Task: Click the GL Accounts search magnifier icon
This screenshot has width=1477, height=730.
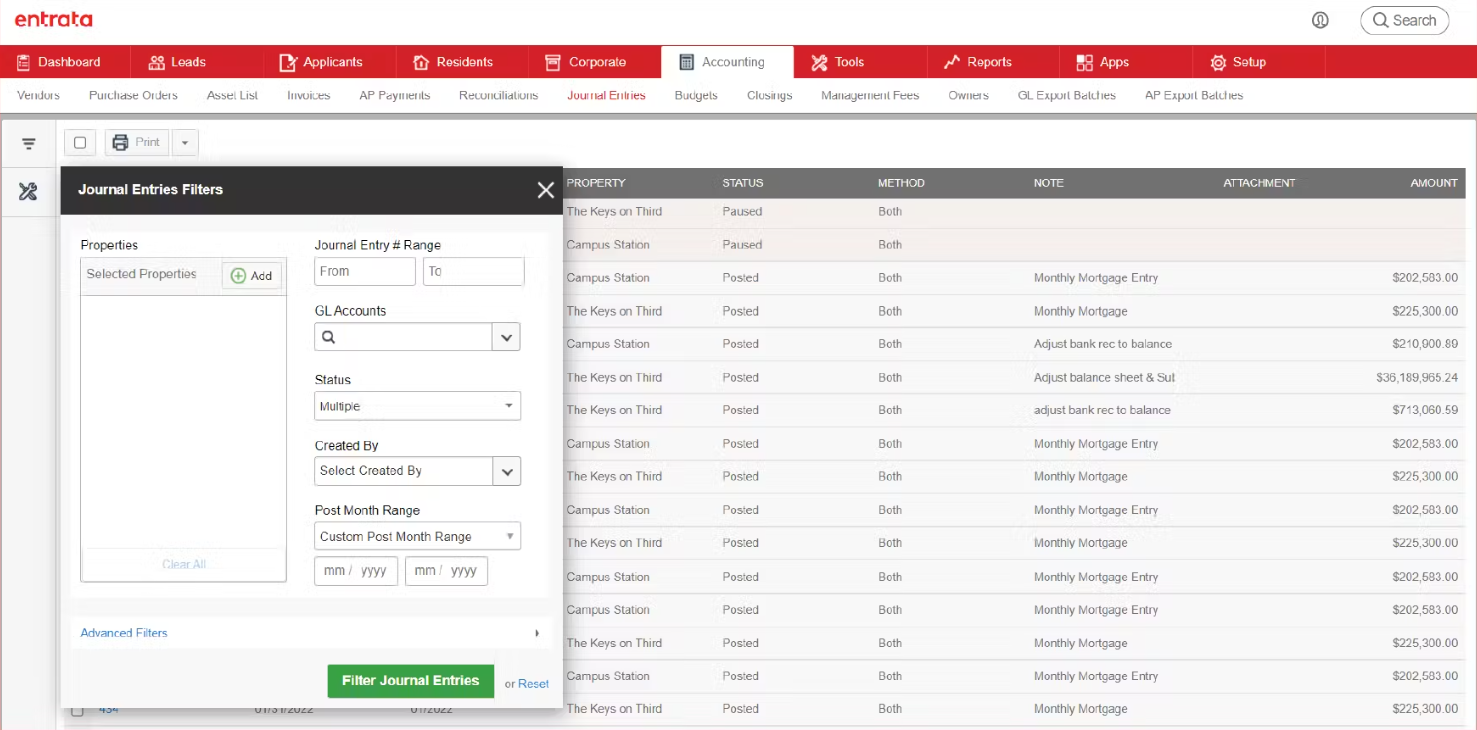Action: [330, 336]
